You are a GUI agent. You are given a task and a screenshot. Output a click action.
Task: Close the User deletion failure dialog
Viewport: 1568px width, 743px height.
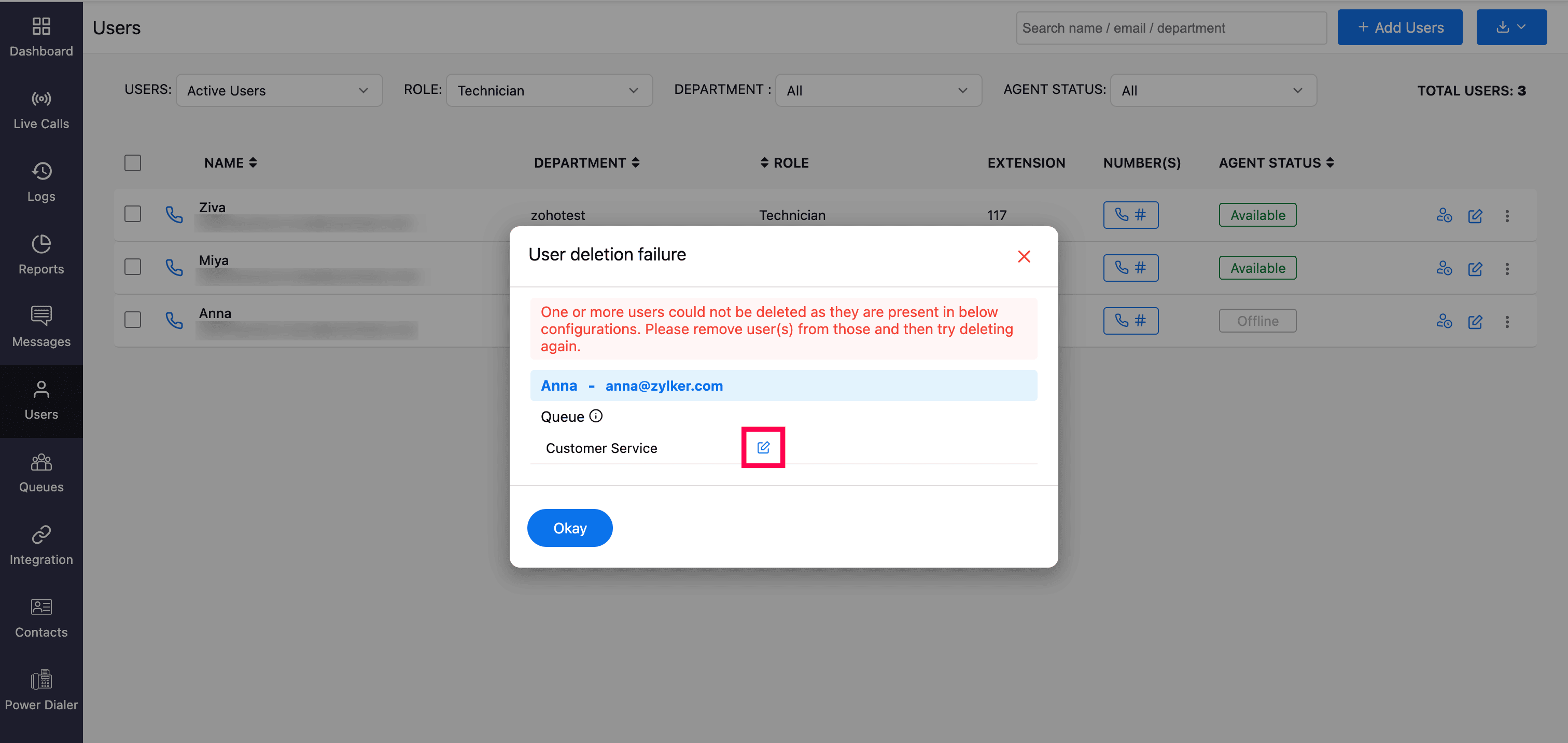tap(1024, 256)
